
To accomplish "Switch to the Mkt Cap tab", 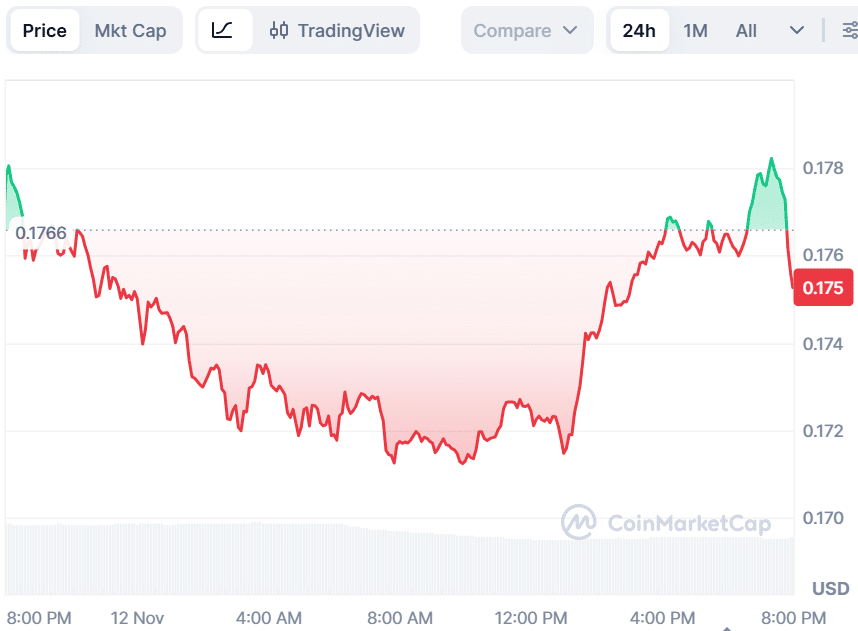I will (x=130, y=31).
